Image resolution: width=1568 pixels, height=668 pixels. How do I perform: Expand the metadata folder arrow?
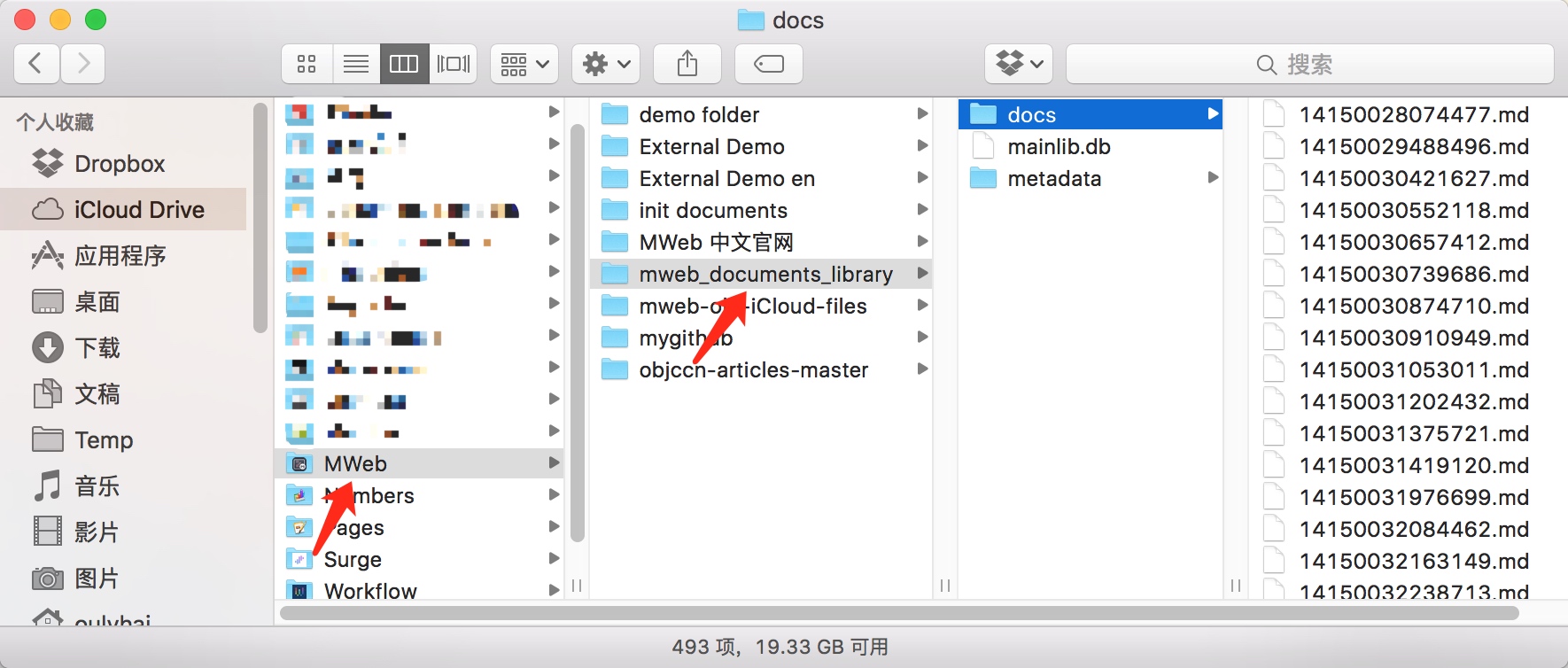tap(1213, 178)
